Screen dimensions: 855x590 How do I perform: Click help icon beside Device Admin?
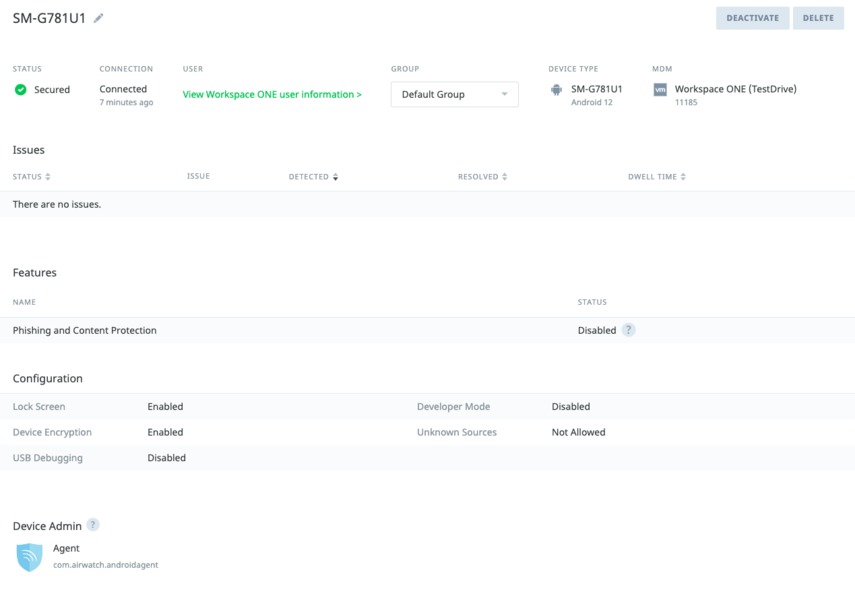point(93,525)
